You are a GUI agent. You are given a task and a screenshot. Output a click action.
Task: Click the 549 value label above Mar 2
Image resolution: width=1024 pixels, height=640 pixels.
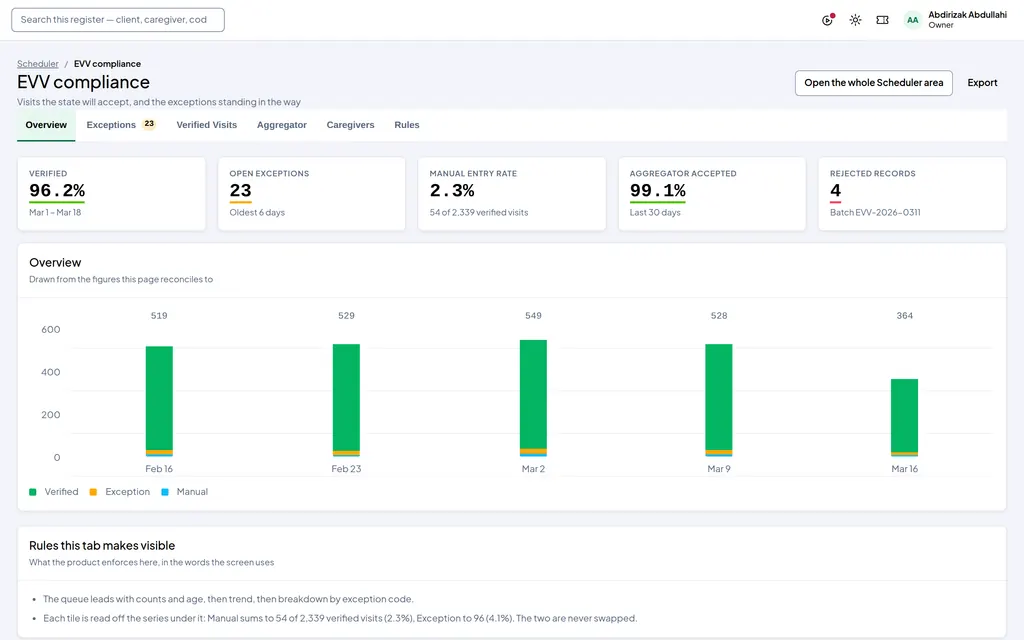click(x=533, y=315)
